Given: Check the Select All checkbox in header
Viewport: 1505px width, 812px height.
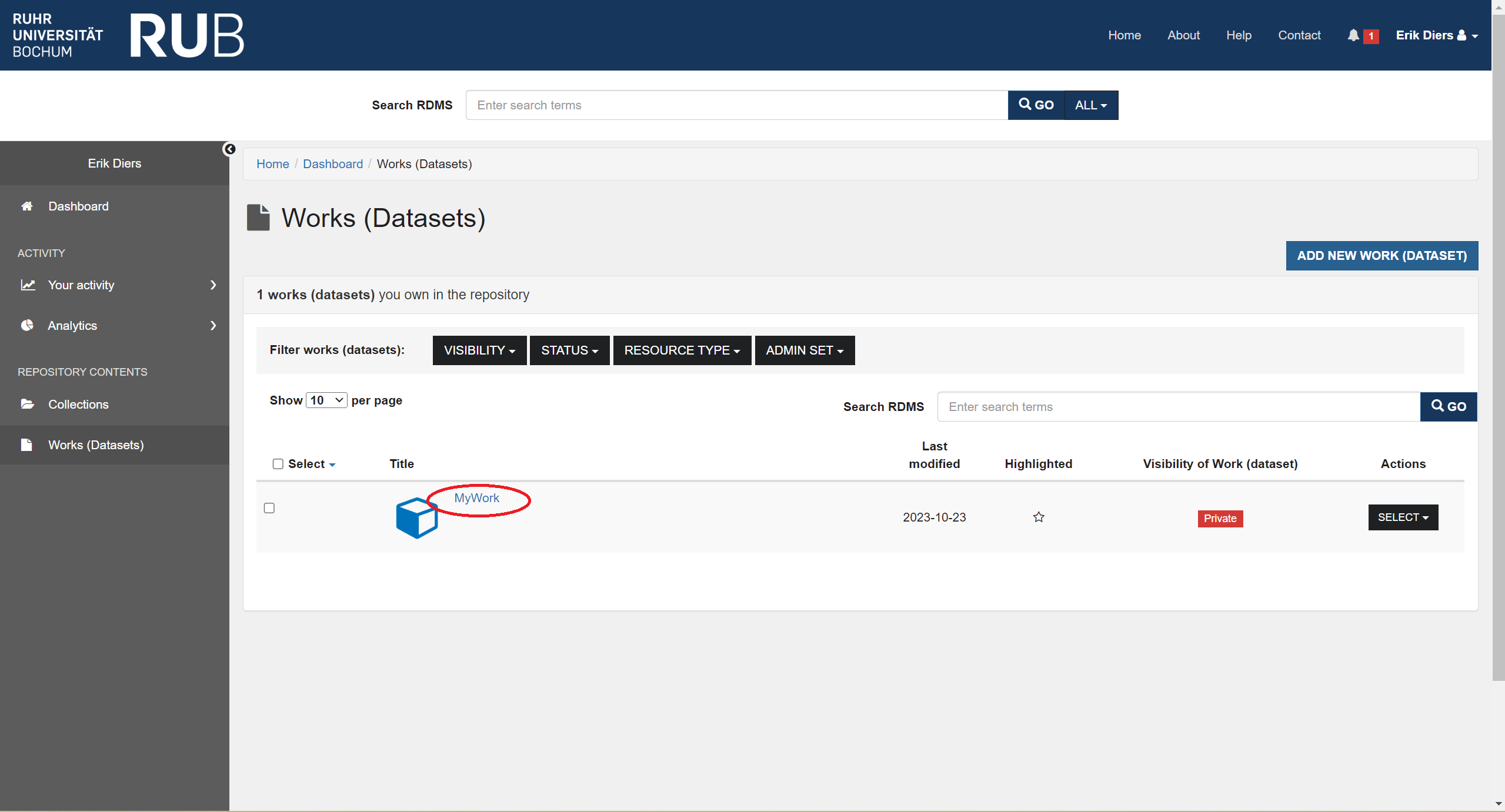Looking at the screenshot, I should pos(277,463).
